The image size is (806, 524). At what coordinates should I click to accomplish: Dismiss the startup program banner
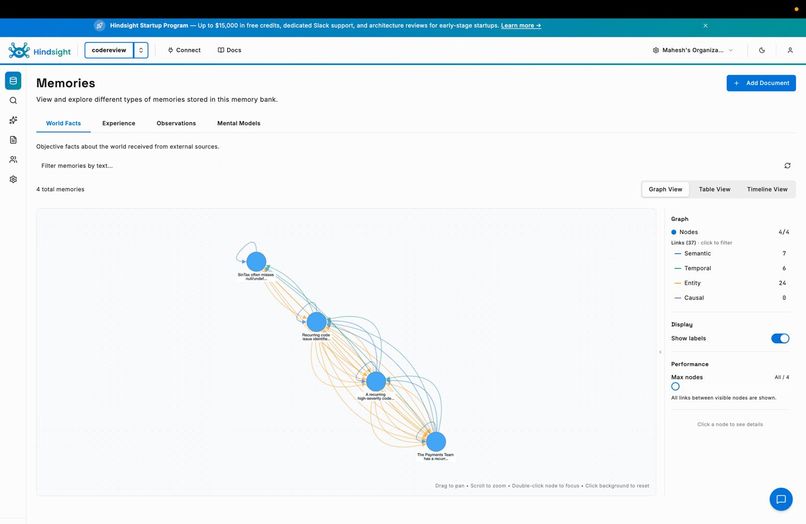pos(705,25)
